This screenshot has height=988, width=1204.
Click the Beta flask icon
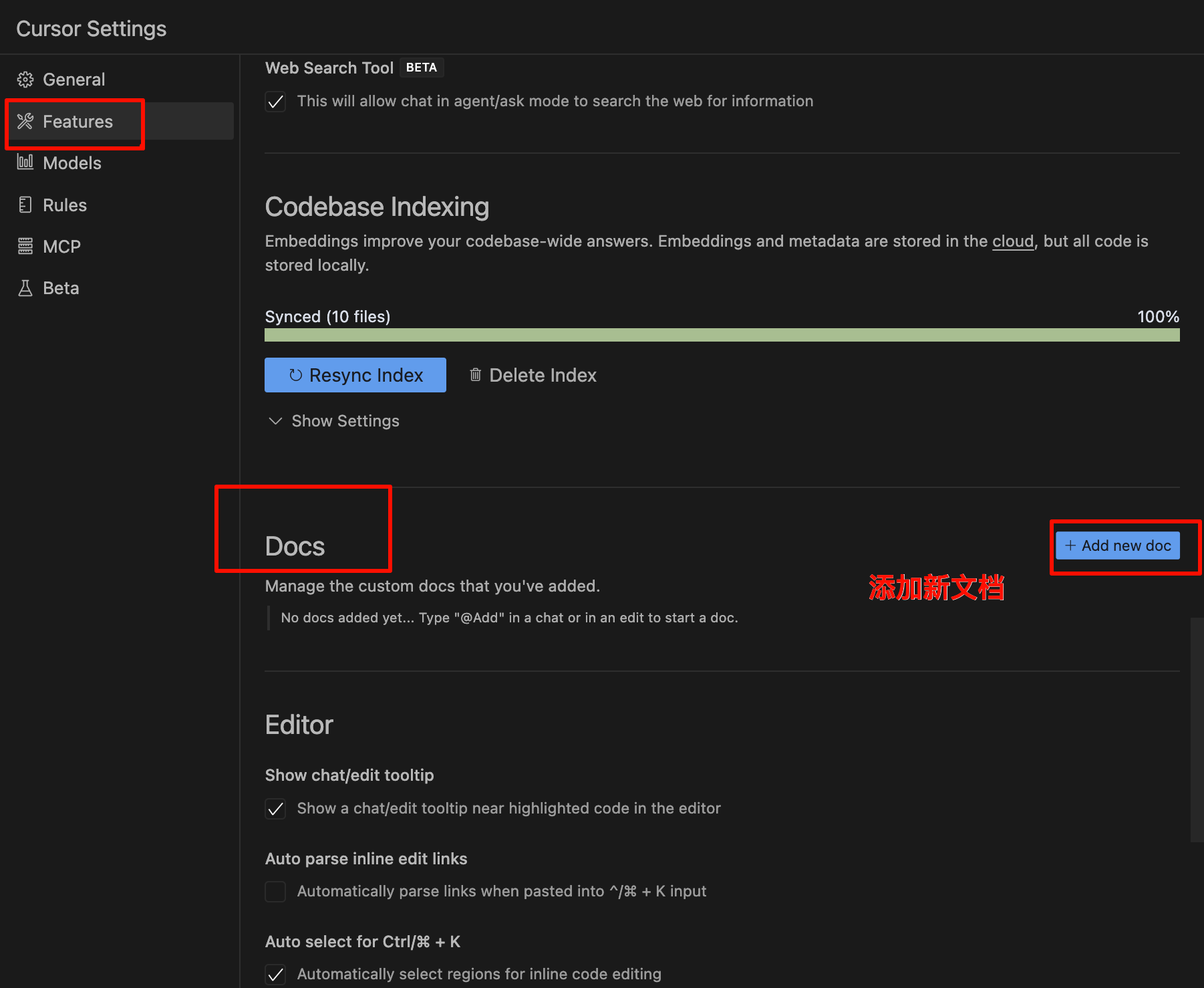click(x=25, y=288)
